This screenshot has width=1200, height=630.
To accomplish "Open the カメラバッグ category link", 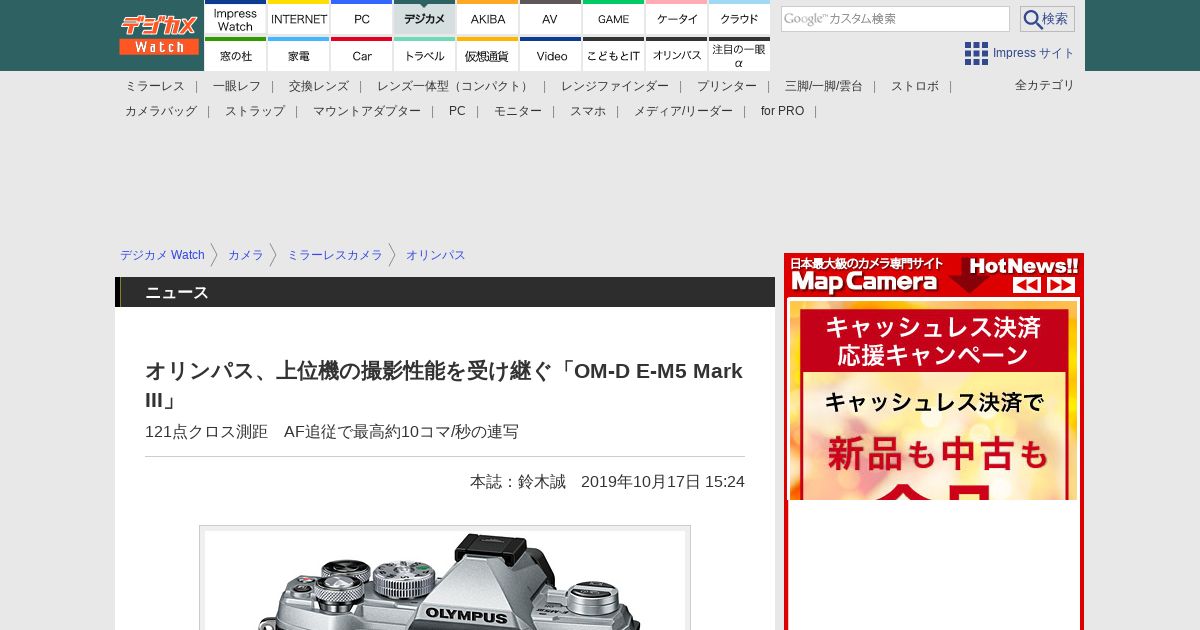I will pos(161,111).
